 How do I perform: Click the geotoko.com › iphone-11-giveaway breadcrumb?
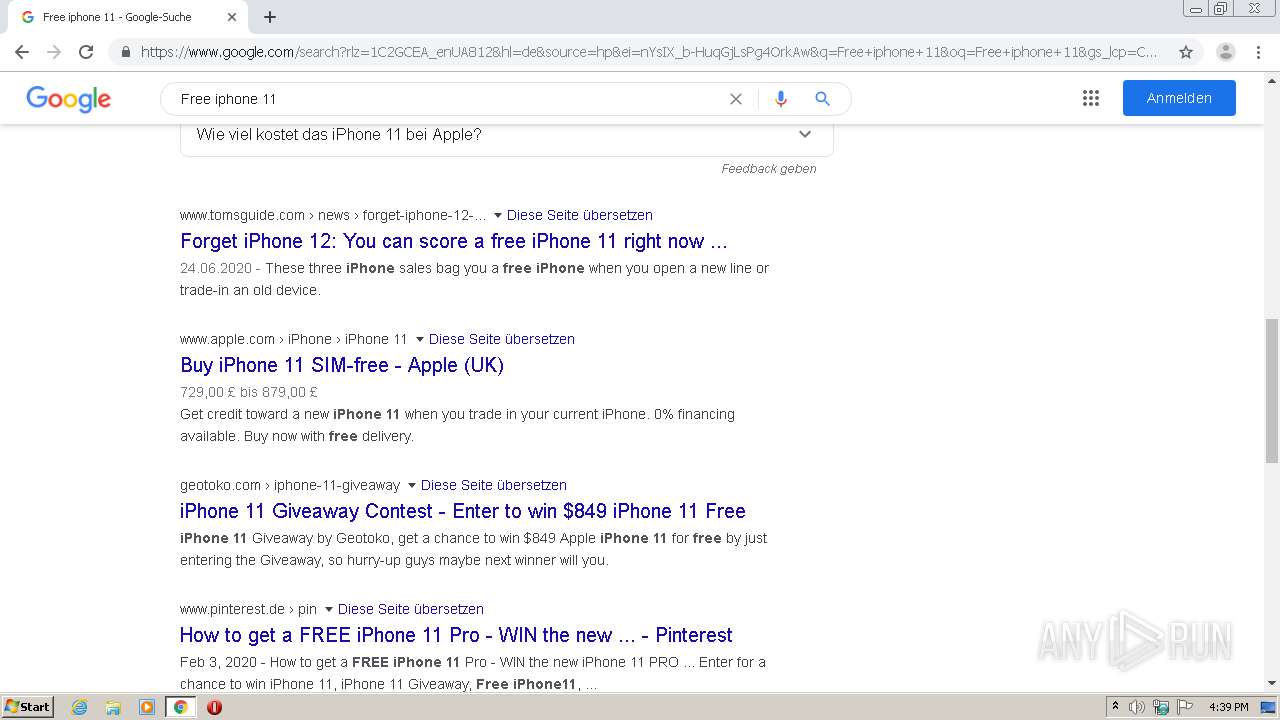point(290,485)
